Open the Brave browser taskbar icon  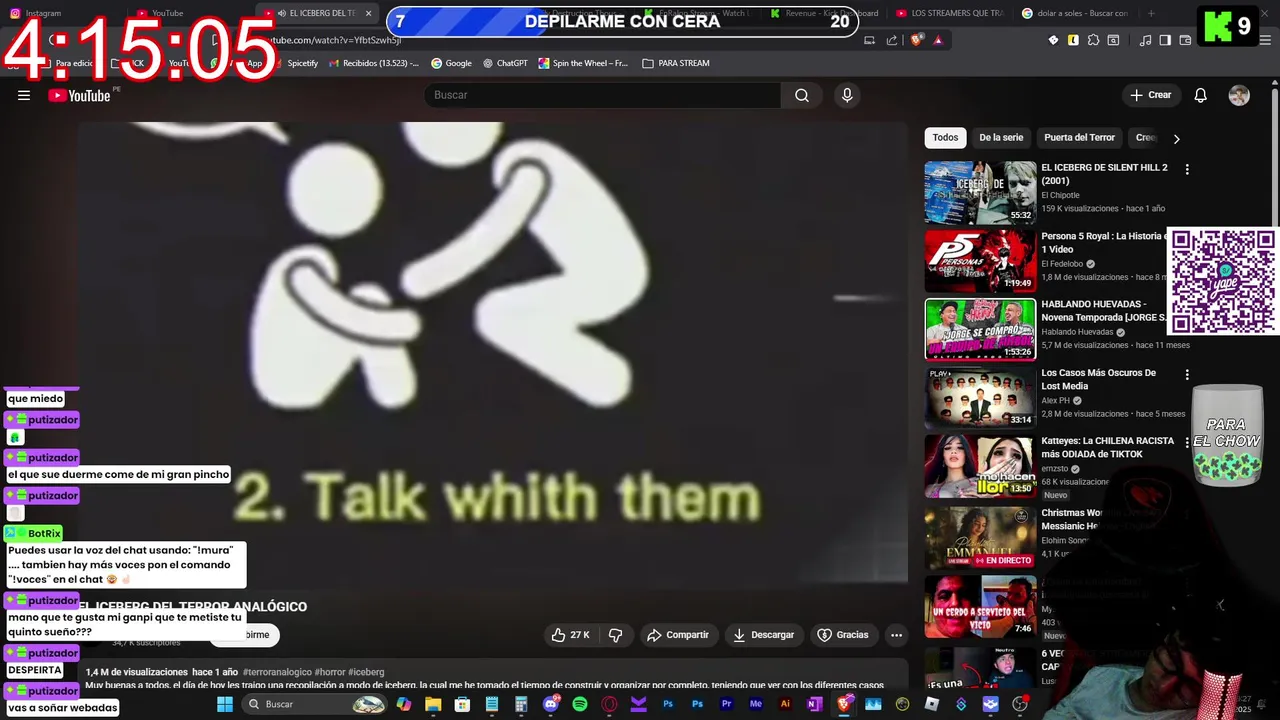click(844, 704)
